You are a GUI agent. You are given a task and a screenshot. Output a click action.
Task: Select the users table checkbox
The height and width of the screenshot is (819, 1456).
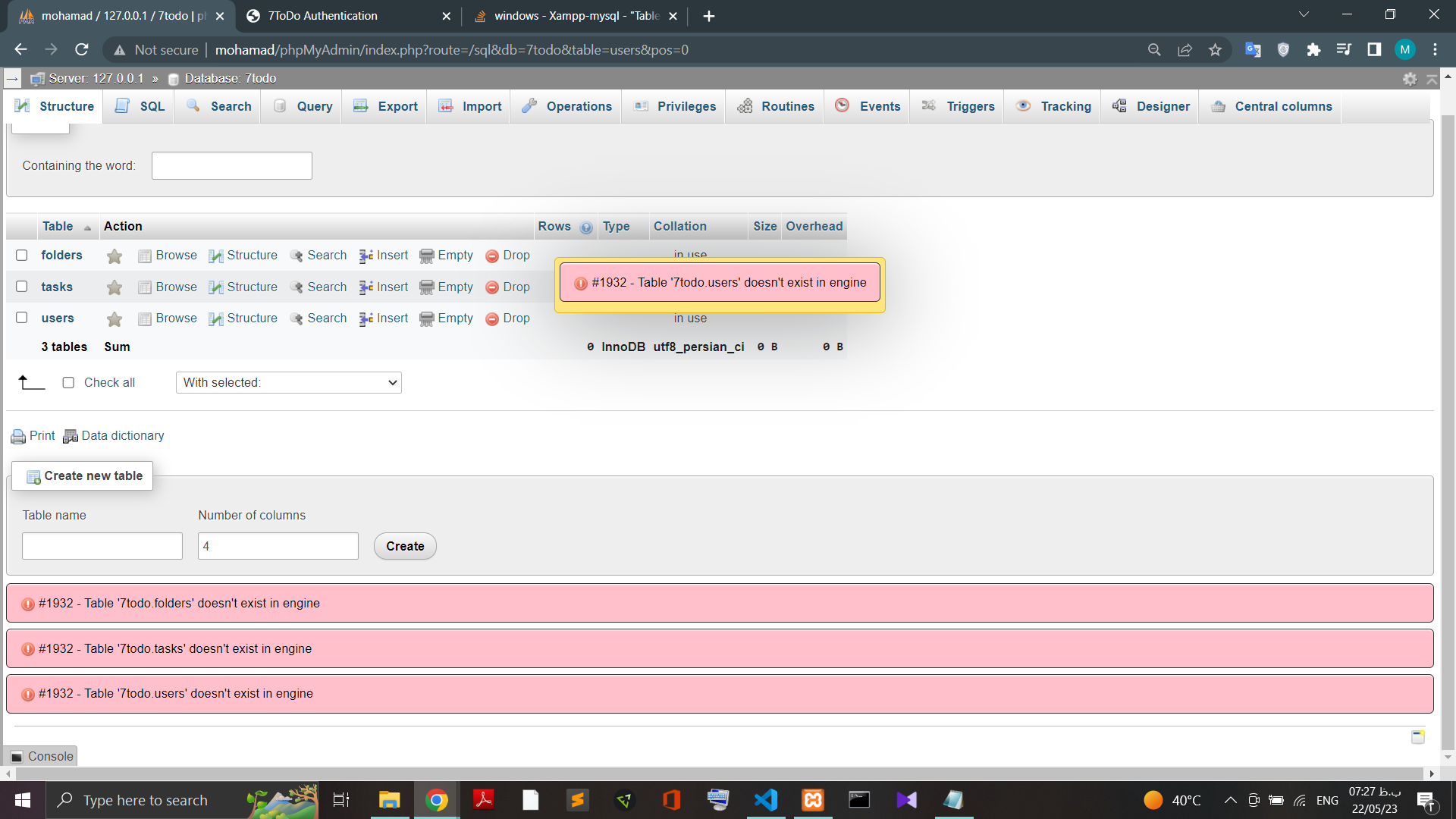[x=22, y=318]
